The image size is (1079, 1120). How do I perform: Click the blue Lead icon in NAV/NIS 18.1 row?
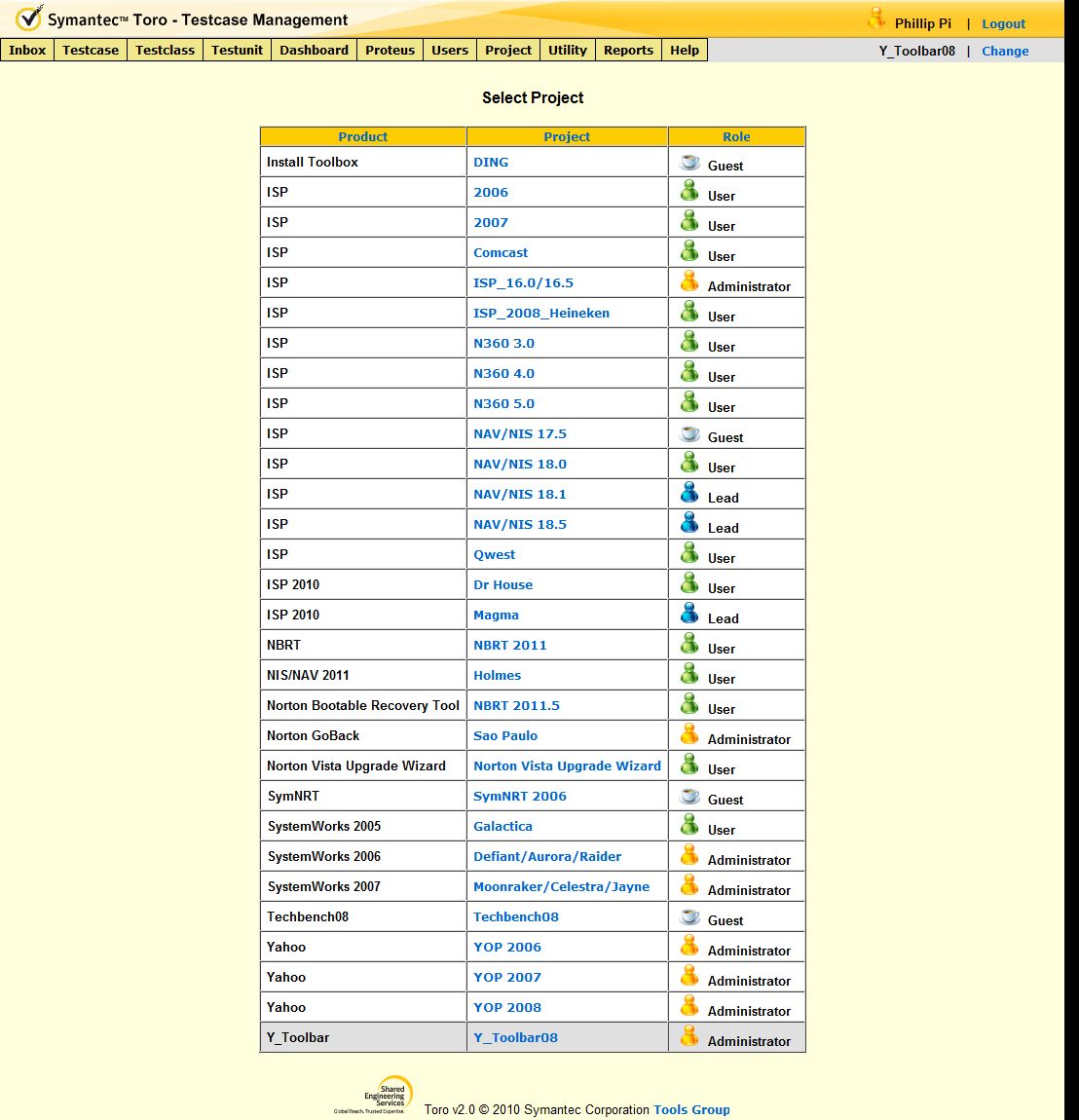[689, 492]
